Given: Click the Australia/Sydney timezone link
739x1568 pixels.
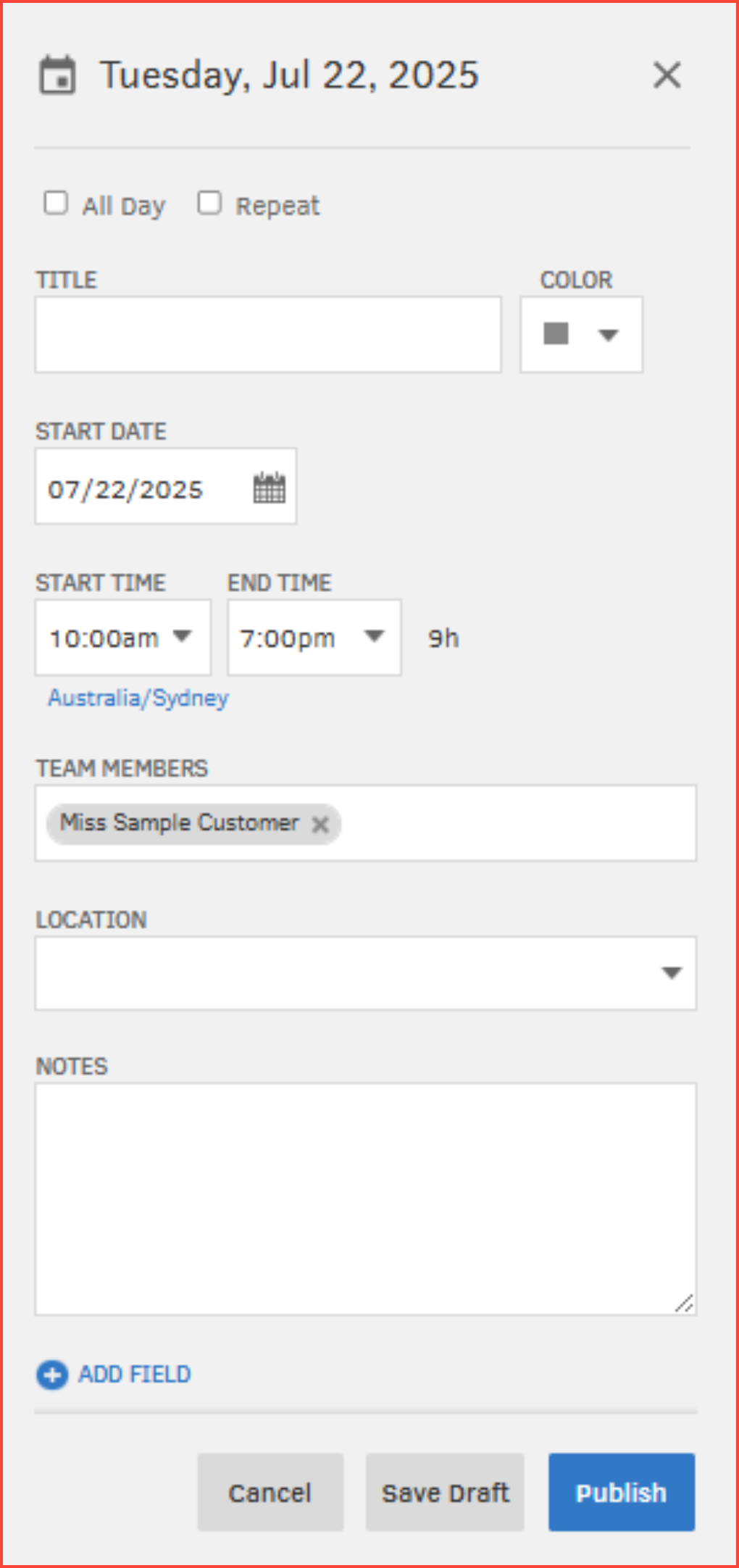Looking at the screenshot, I should [138, 698].
